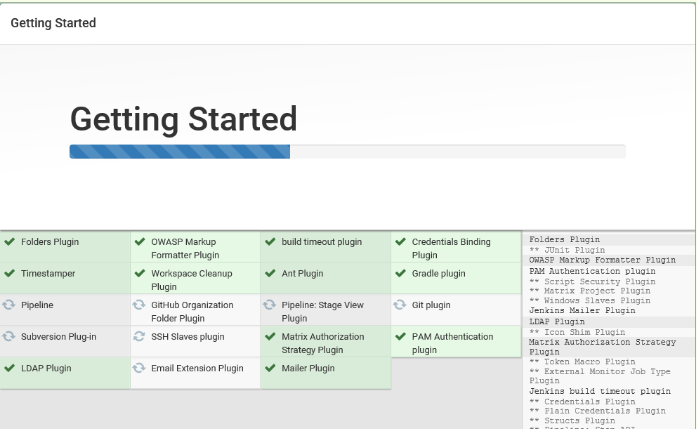Click the ** External Monitor Job Type log line
This screenshot has height=429, width=697.
(600, 376)
